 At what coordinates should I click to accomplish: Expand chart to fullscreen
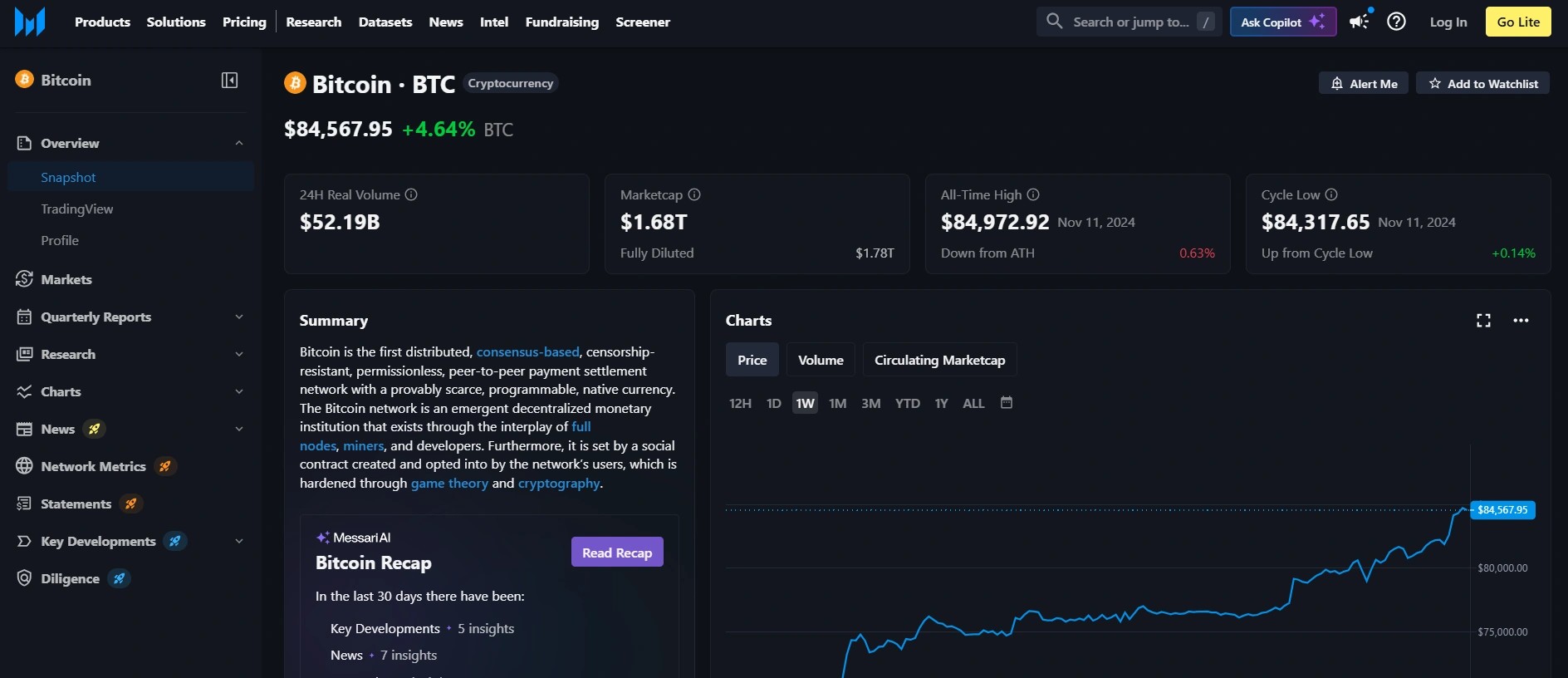pos(1483,321)
